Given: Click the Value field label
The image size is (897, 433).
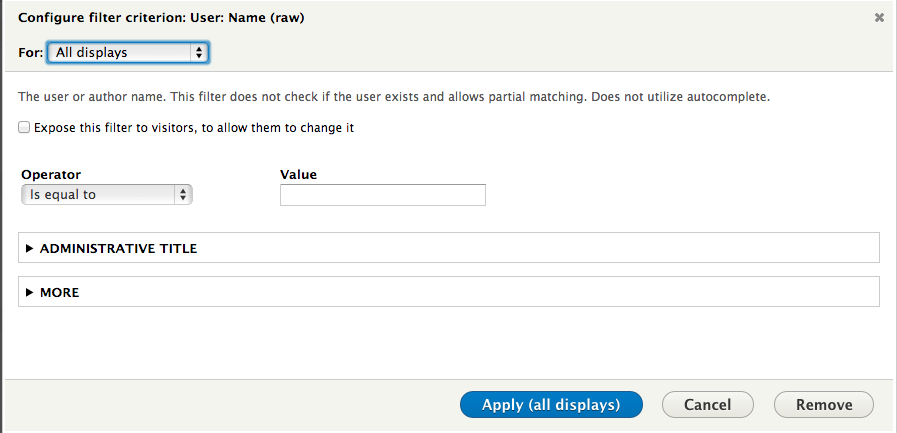Looking at the screenshot, I should (x=298, y=174).
